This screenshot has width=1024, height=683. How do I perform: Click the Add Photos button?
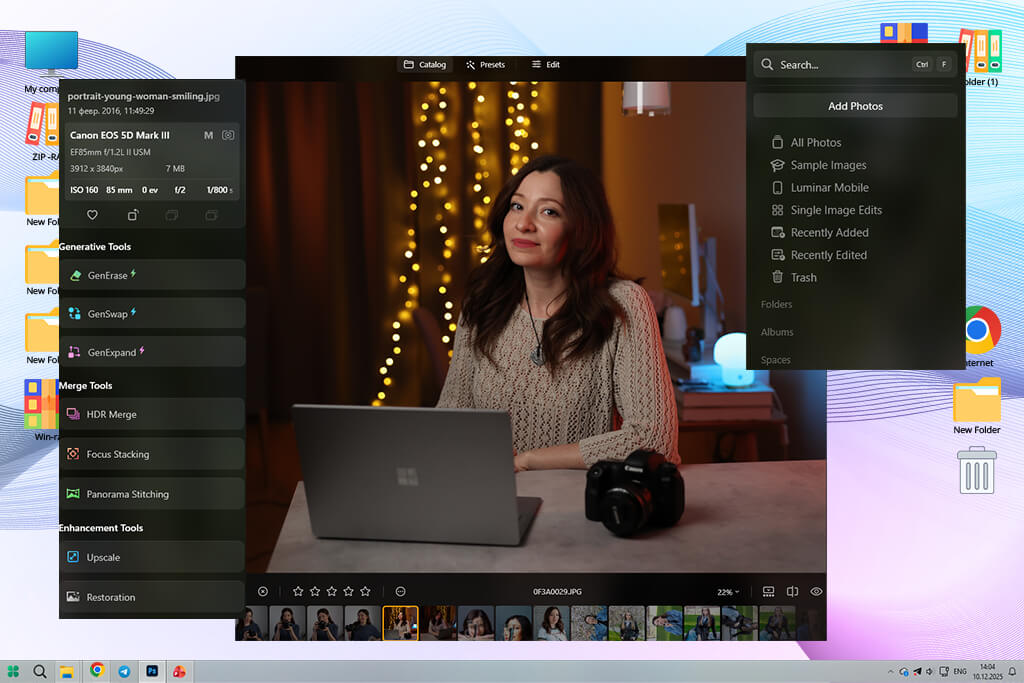click(x=856, y=106)
